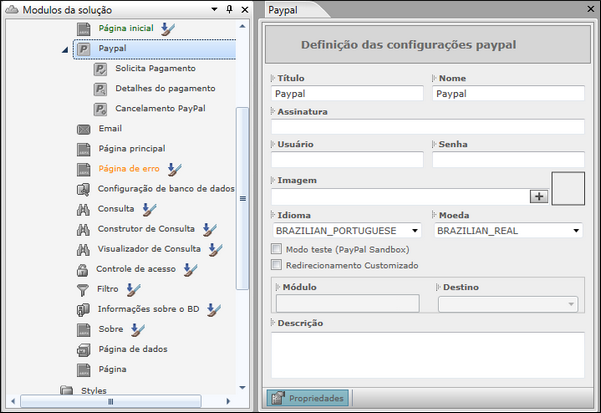This screenshot has height=413, width=601.
Task: Click the Solicita Pagamento page icon
Action: (x=101, y=69)
